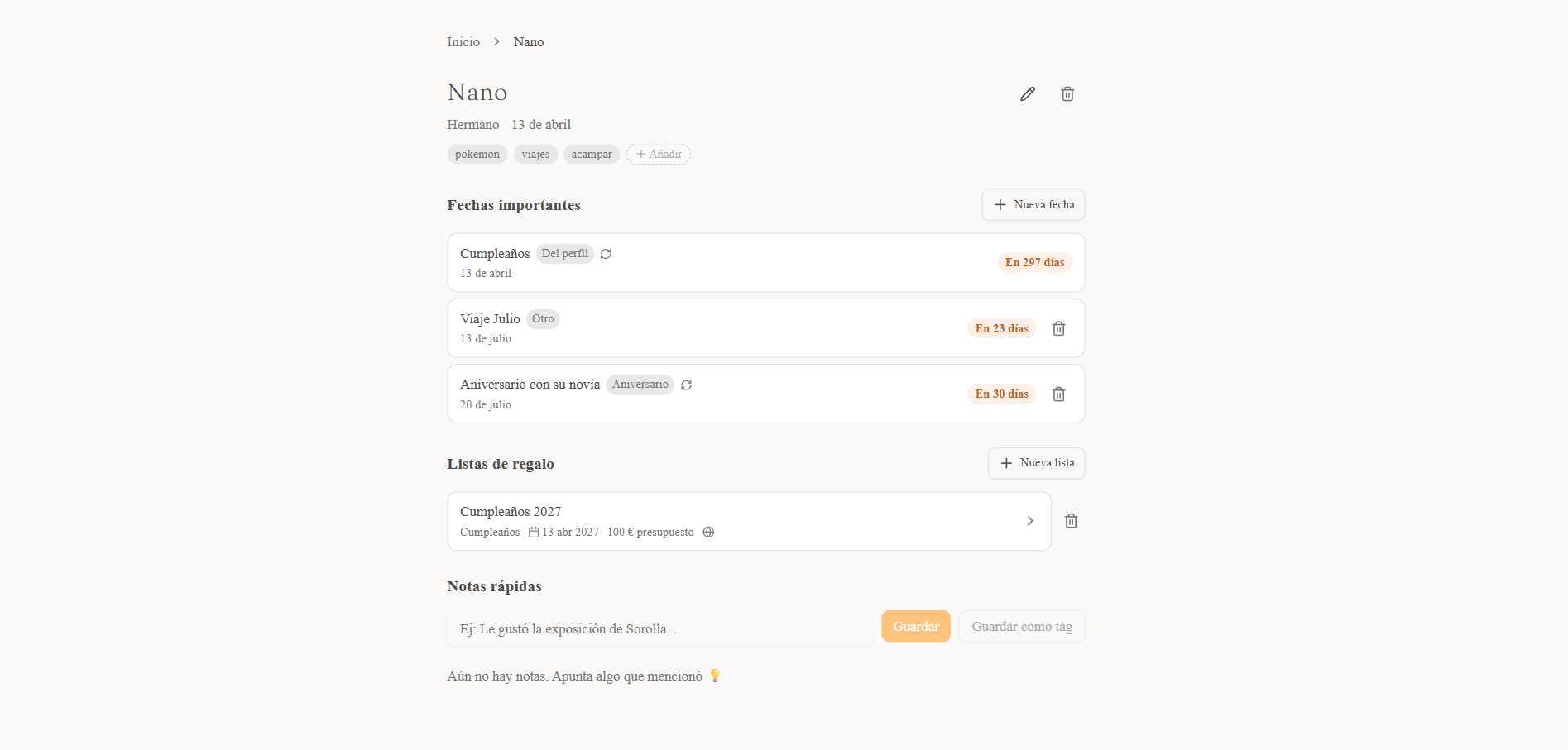Click the 13 de julio date text

(x=486, y=339)
